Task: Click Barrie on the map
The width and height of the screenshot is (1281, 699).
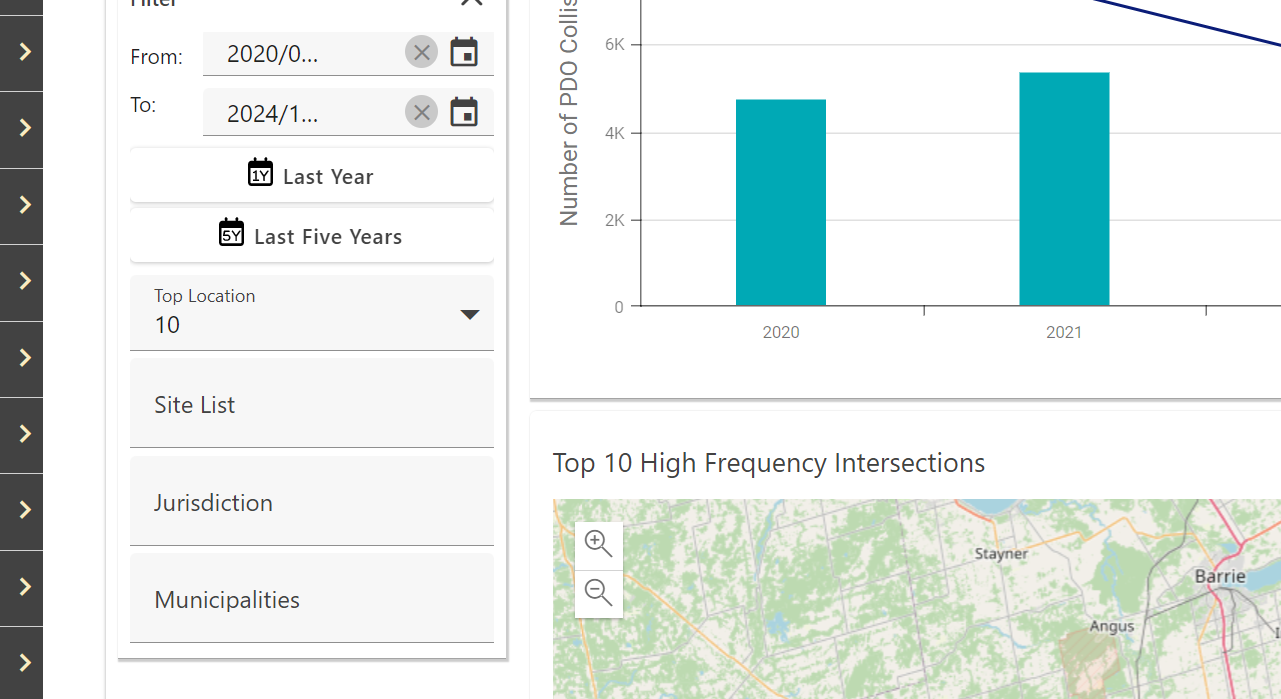Action: [1220, 576]
